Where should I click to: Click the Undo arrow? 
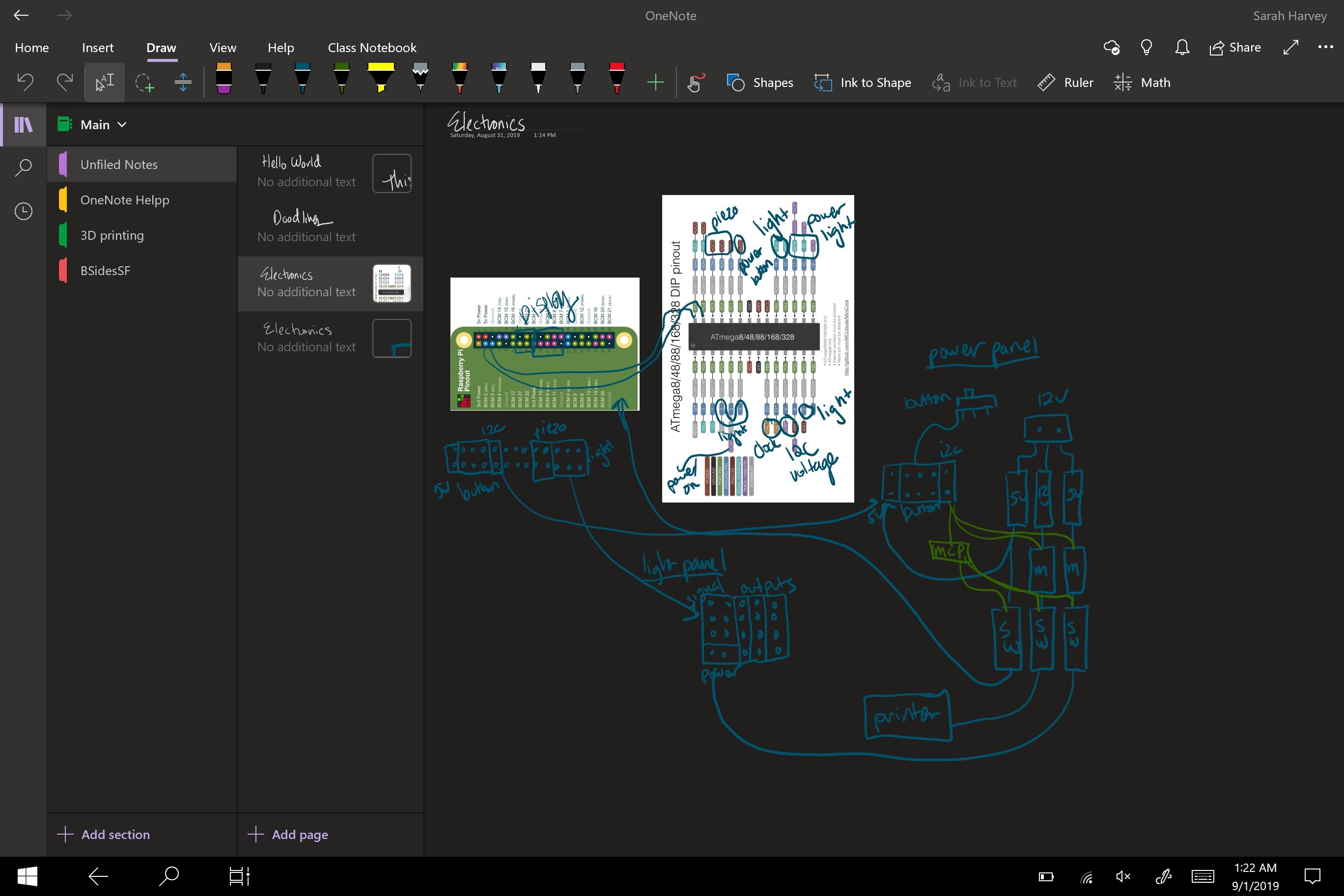click(25, 83)
